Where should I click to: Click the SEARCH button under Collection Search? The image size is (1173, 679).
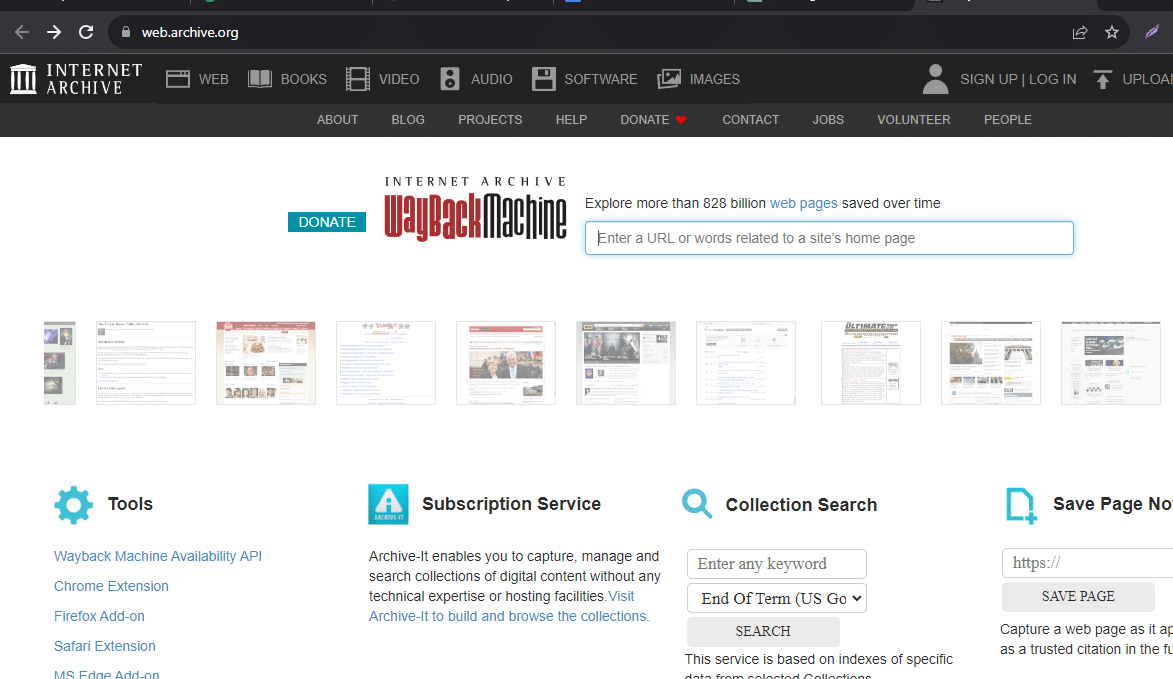coord(763,631)
